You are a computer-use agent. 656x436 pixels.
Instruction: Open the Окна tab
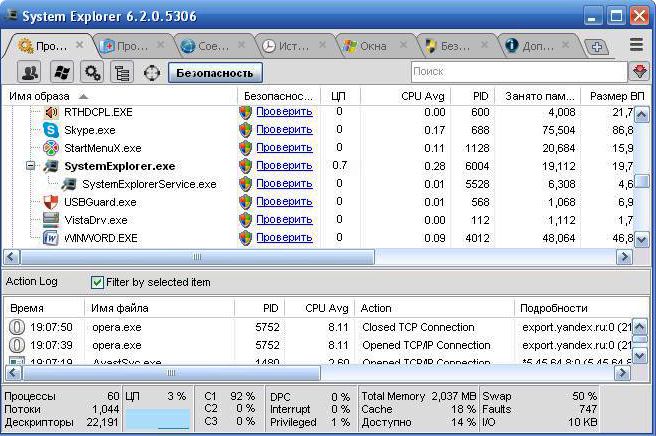(373, 46)
